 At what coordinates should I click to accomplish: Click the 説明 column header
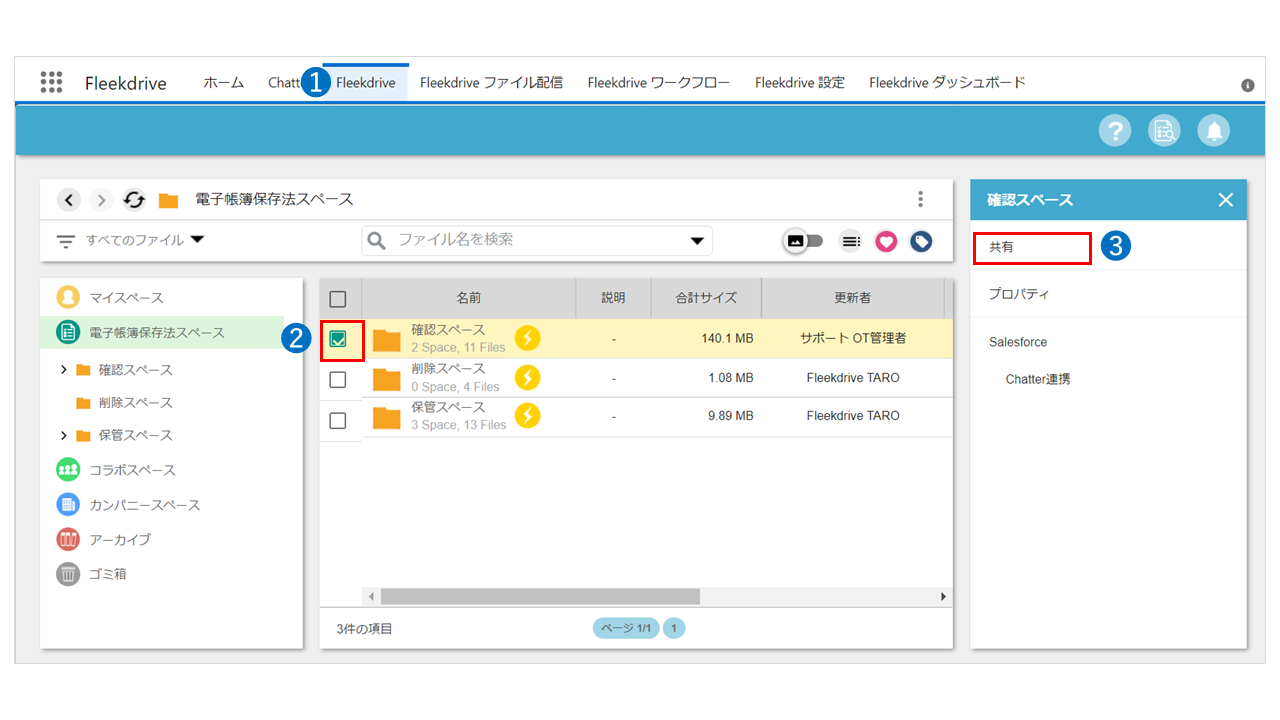click(613, 298)
